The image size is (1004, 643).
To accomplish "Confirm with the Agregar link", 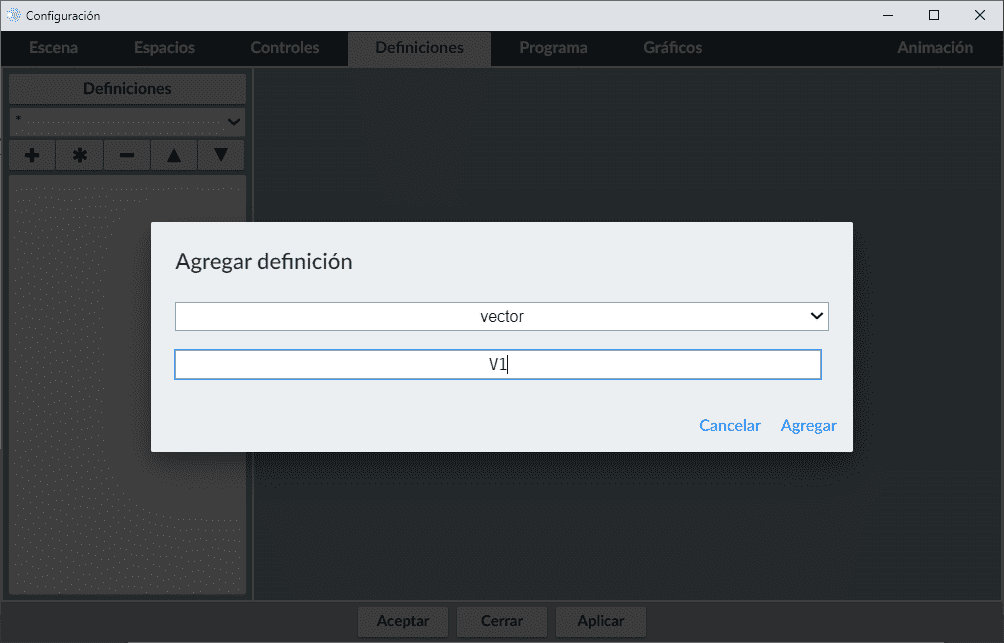I will tap(808, 425).
